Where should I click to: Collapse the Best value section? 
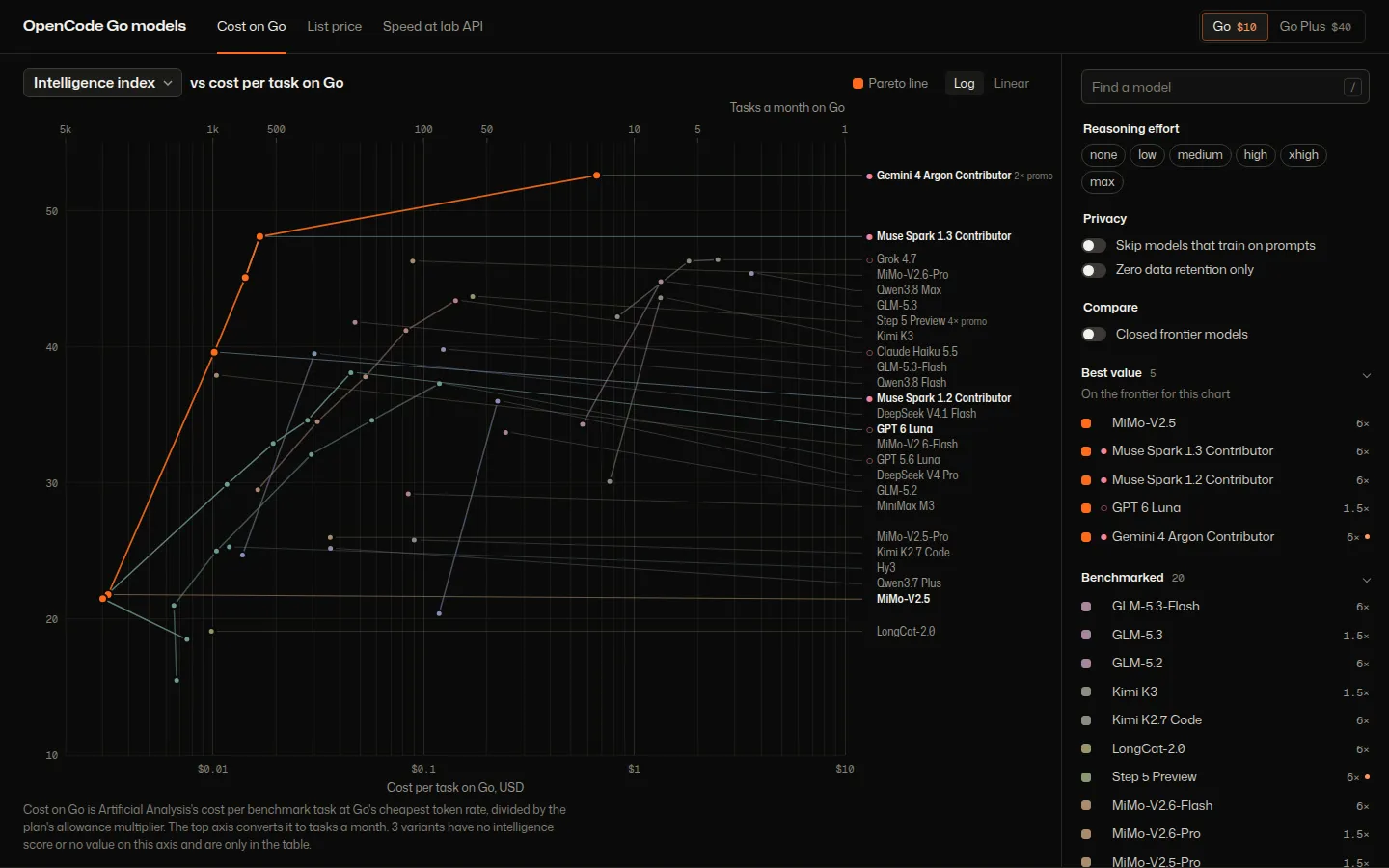coord(1366,375)
